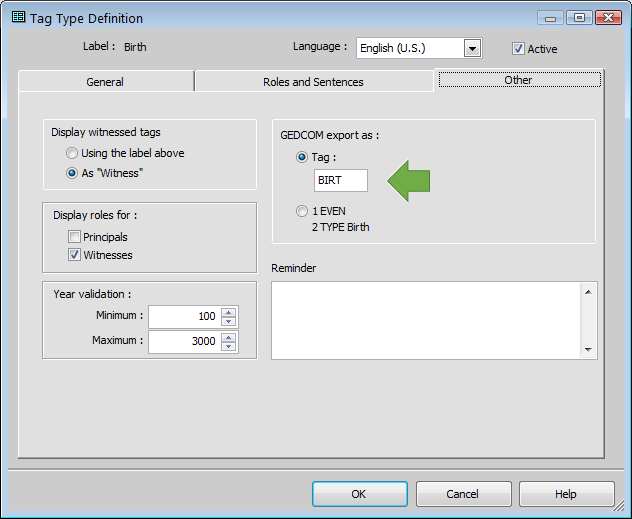This screenshot has width=632, height=519.
Task: Increase the Minimum year value
Action: coord(229,312)
